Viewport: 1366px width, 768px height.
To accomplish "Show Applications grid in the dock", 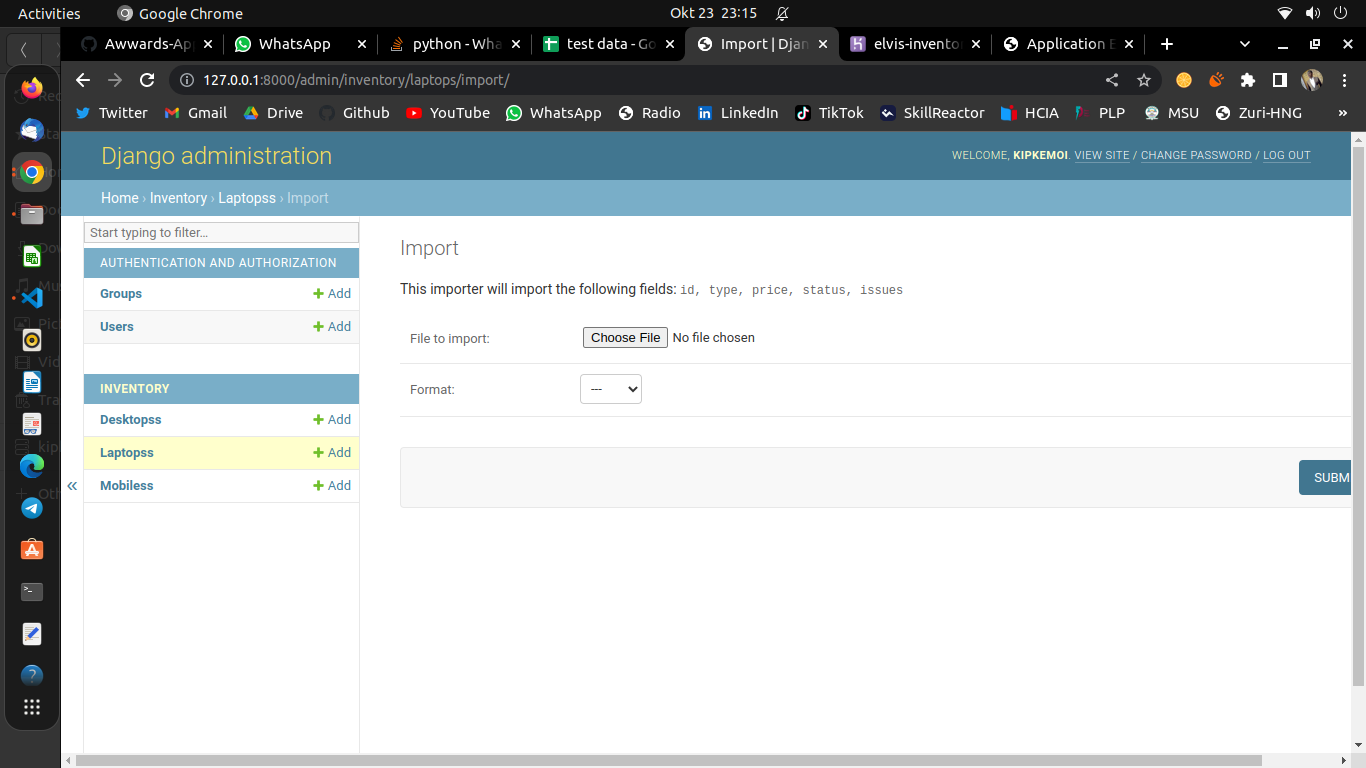I will point(32,707).
